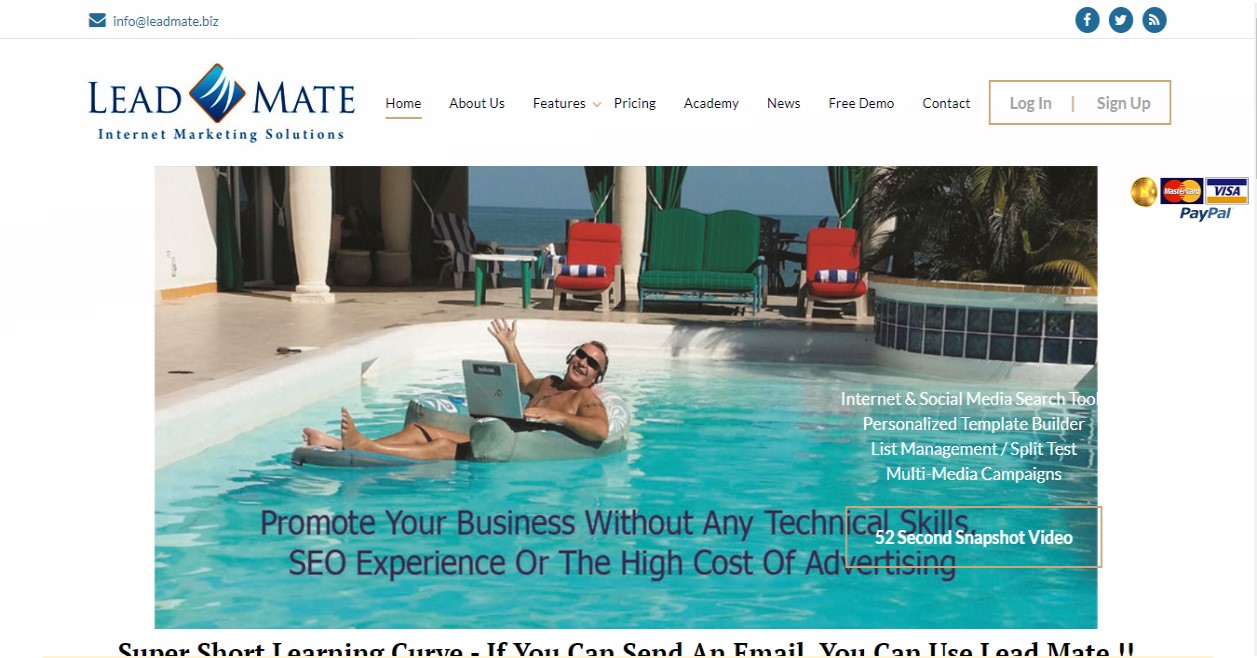Expand the Features dropdown chevron
Viewport: 1257px width, 658px height.
(597, 104)
